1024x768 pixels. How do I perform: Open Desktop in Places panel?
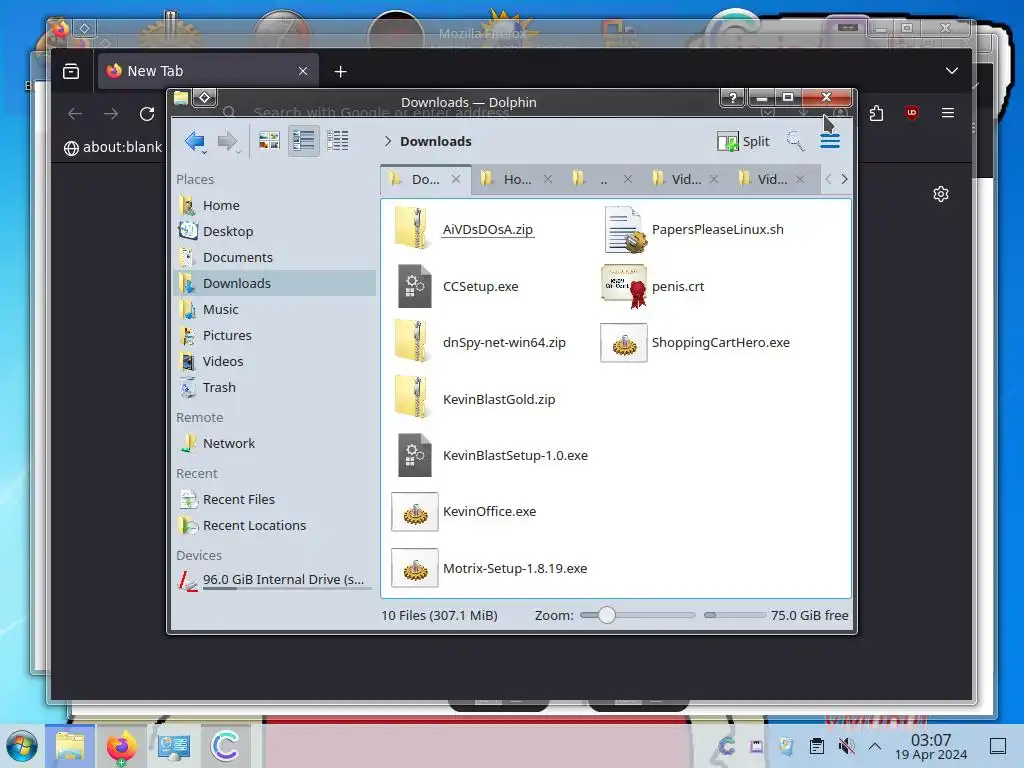(274, 231)
